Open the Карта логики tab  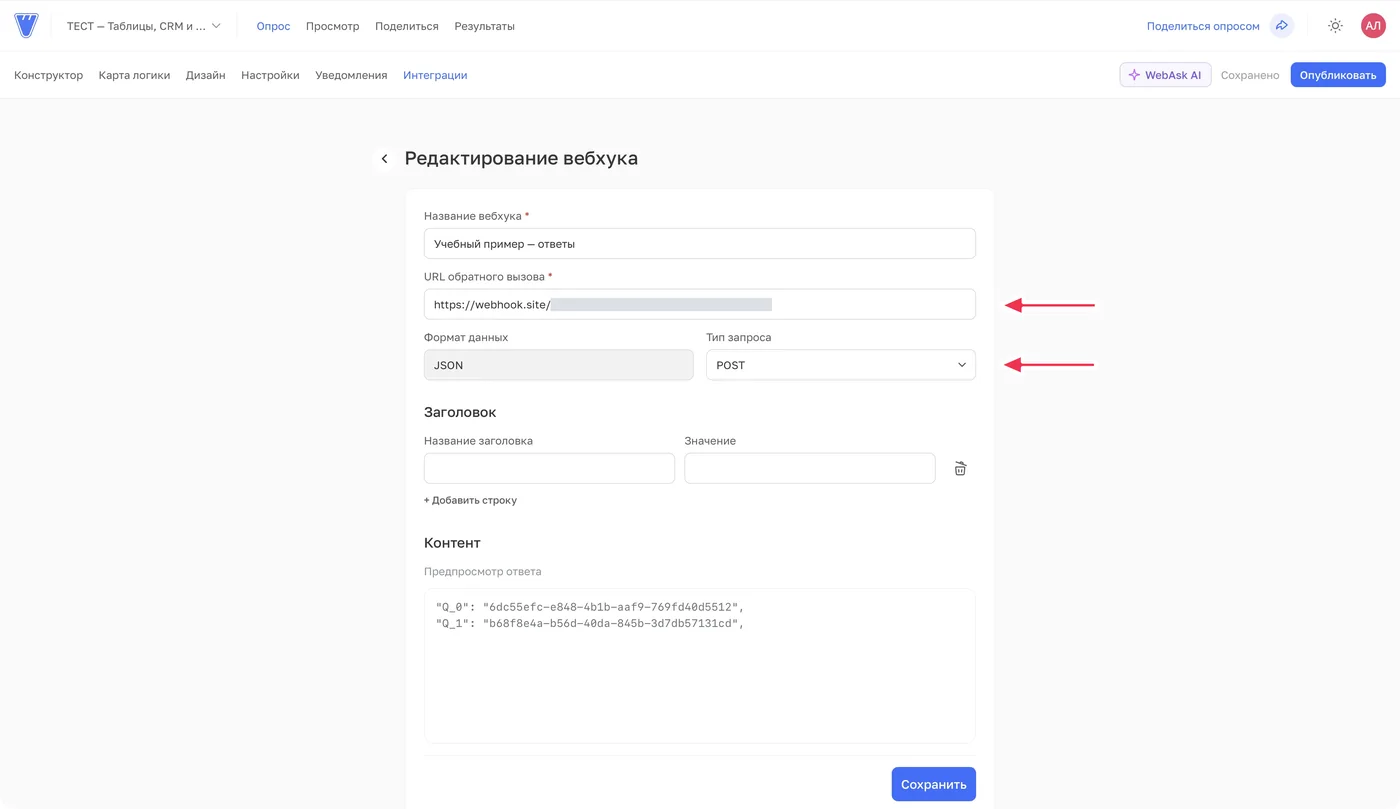pyautogui.click(x=134, y=75)
